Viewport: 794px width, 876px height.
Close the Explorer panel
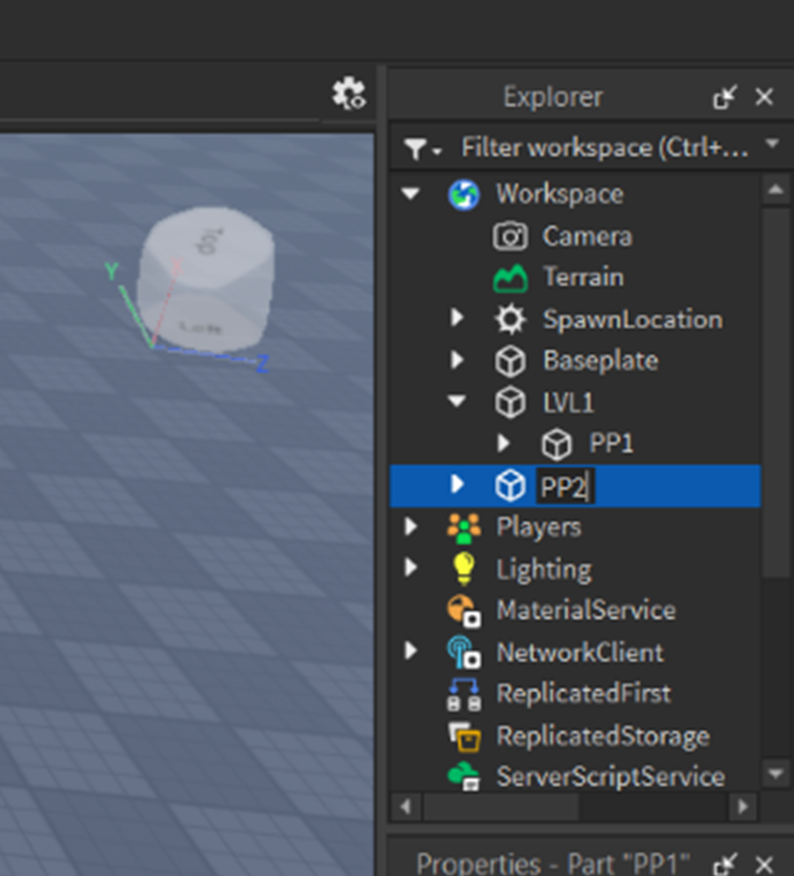(764, 97)
